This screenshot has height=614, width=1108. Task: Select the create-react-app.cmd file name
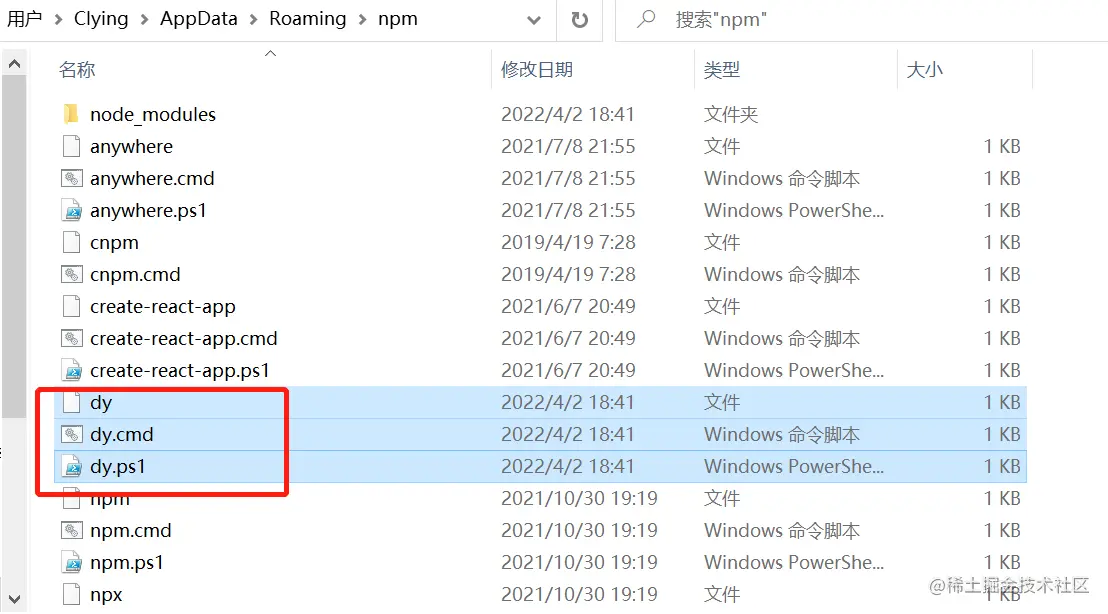(x=184, y=338)
